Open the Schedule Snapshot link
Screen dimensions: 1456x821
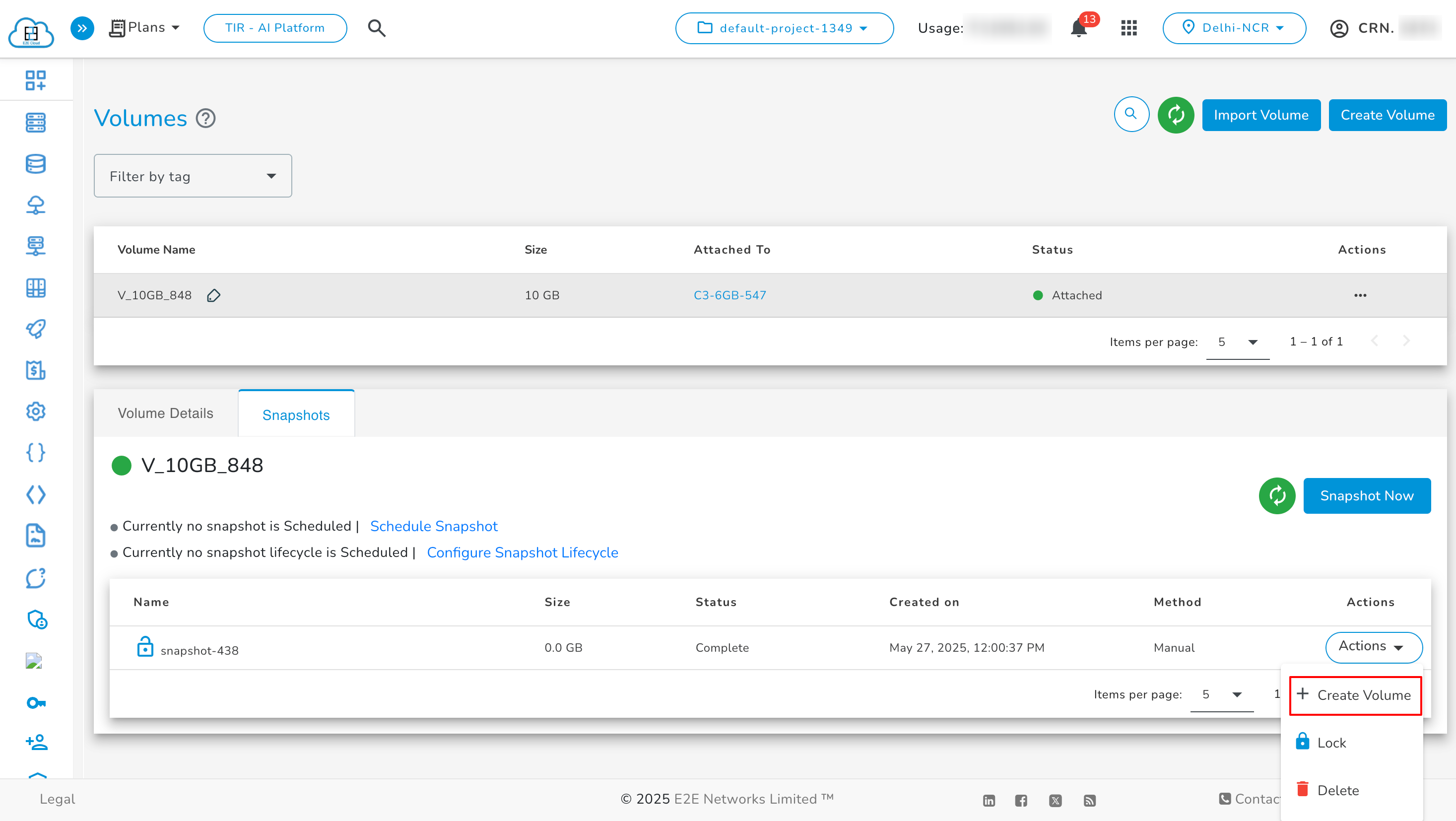pyautogui.click(x=434, y=527)
